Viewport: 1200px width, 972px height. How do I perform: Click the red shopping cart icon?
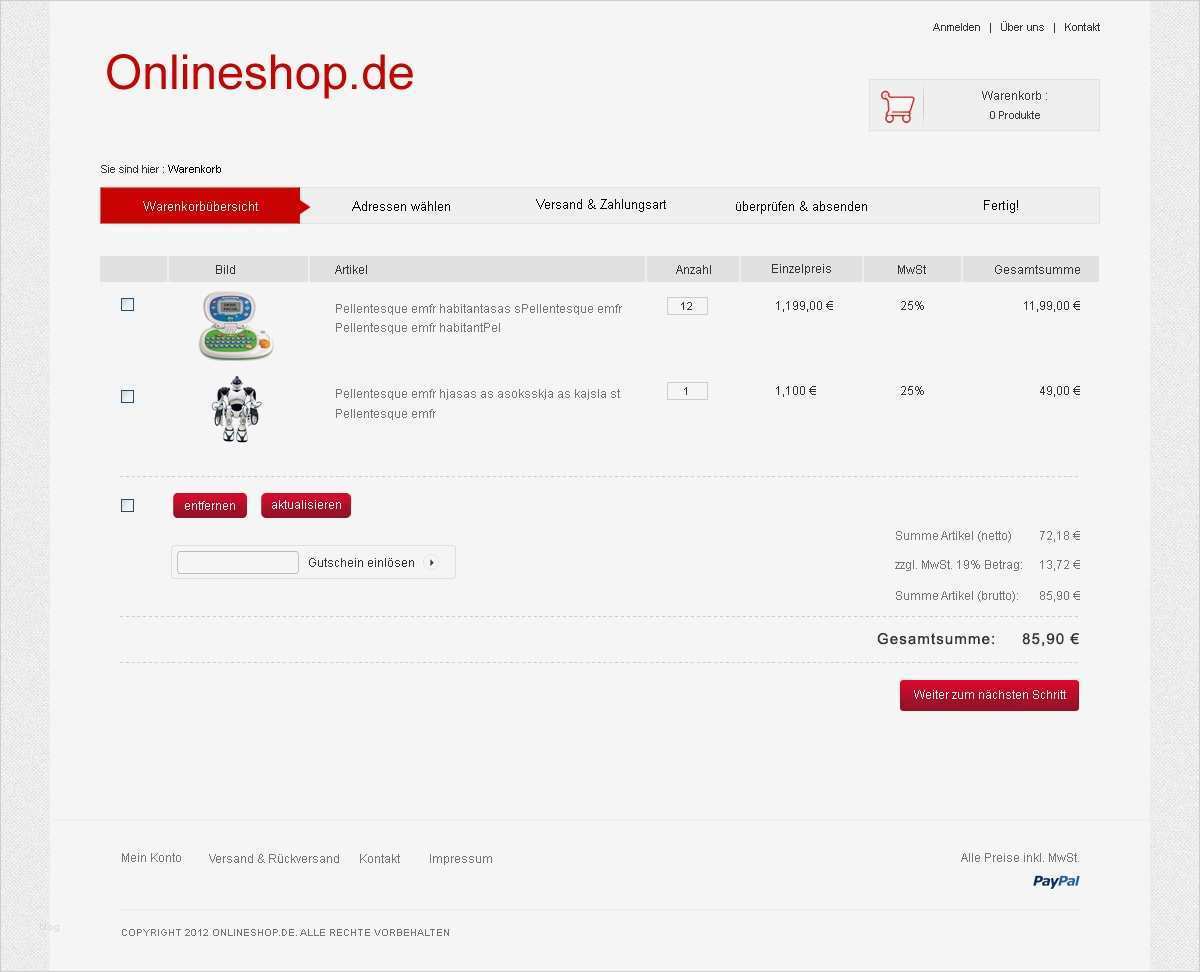click(x=896, y=104)
